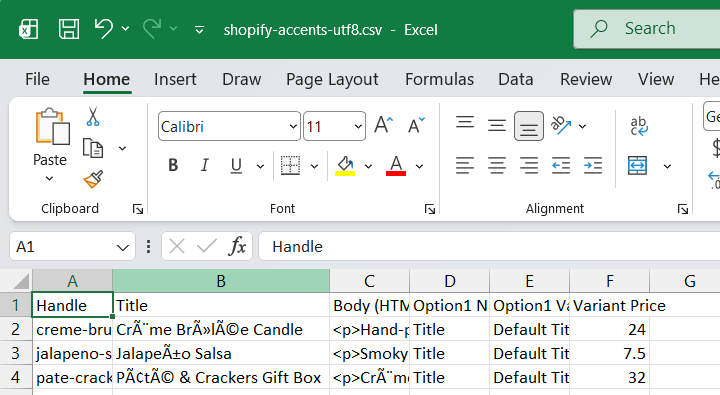Viewport: 720px width, 395px height.
Task: Align text right horizontally
Action: pyautogui.click(x=529, y=165)
